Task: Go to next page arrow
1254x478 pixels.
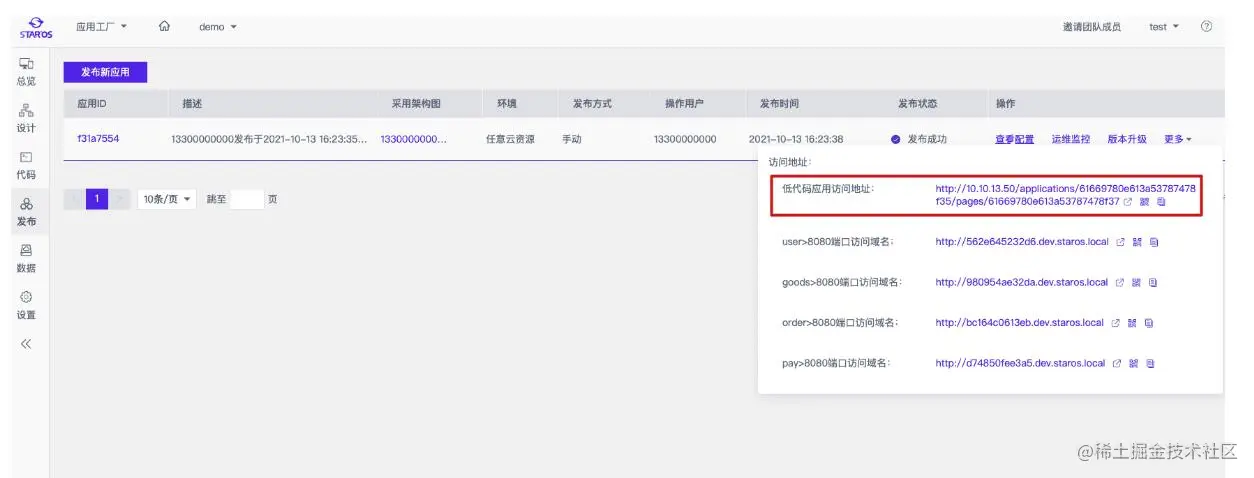Action: (120, 199)
